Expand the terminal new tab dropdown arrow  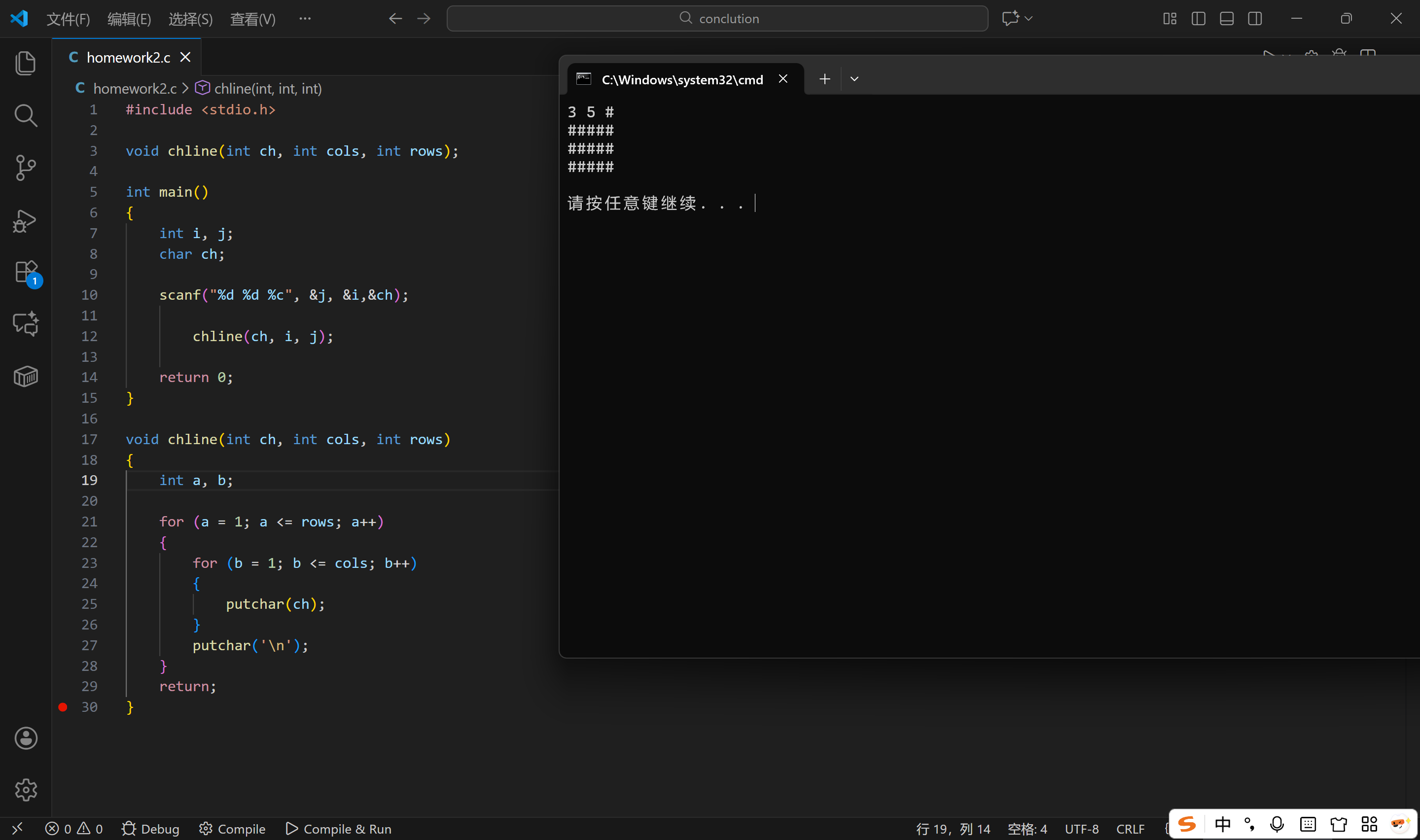(x=854, y=79)
